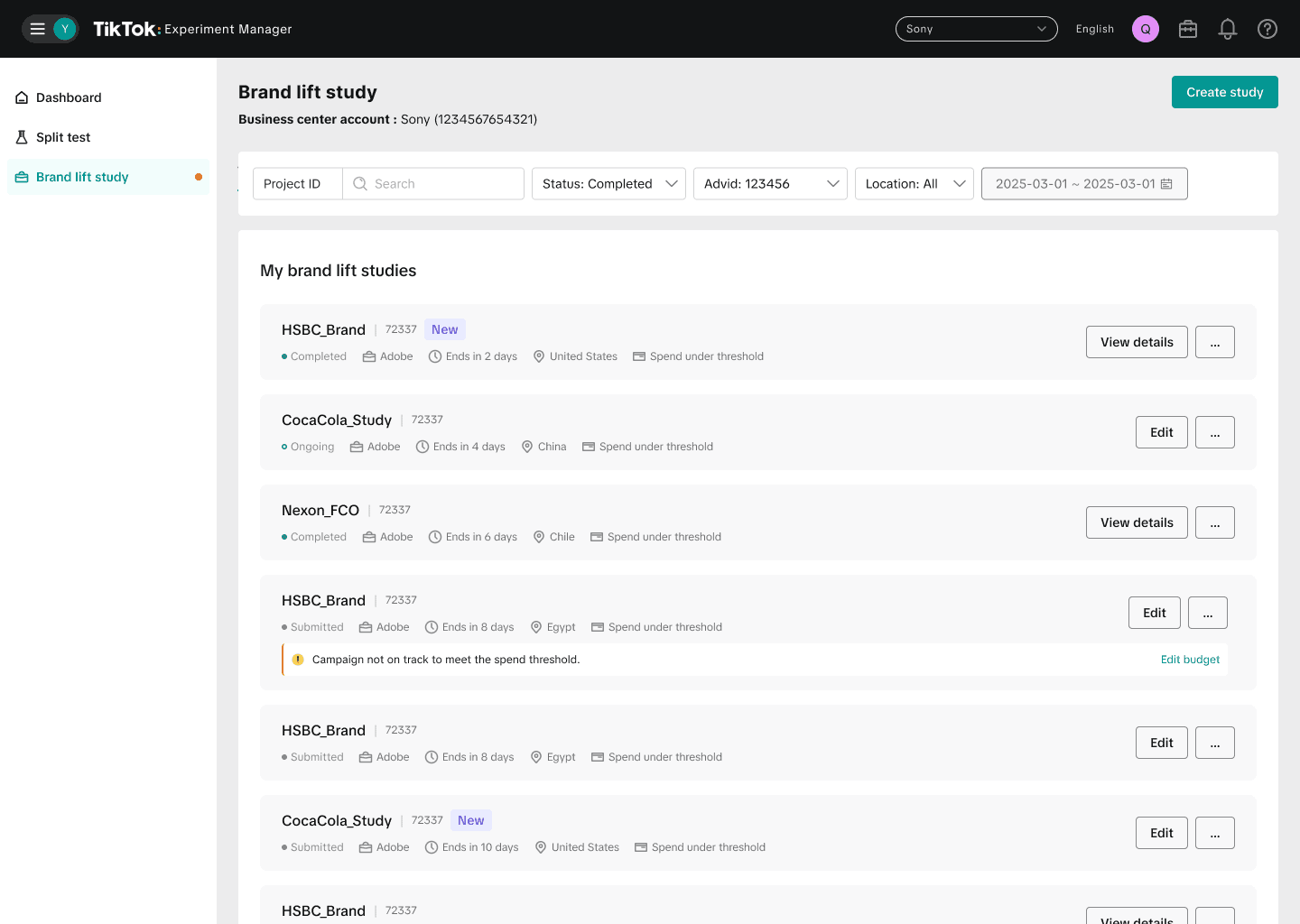Click the Brand lift study sidebar icon
This screenshot has height=924, width=1300.
[22, 177]
